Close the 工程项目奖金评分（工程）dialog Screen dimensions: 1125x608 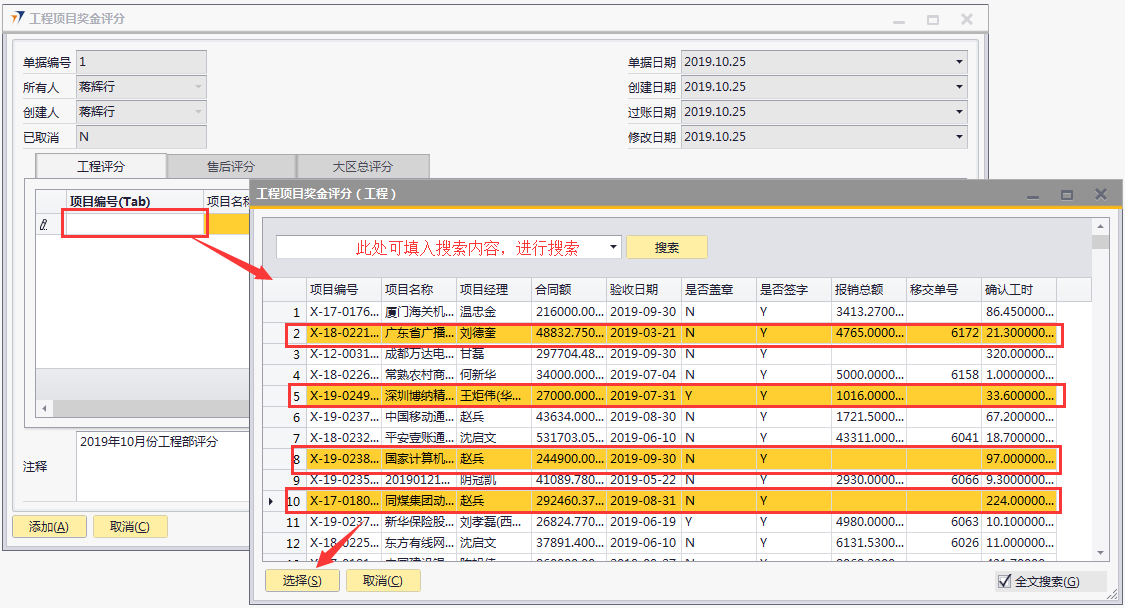1100,194
